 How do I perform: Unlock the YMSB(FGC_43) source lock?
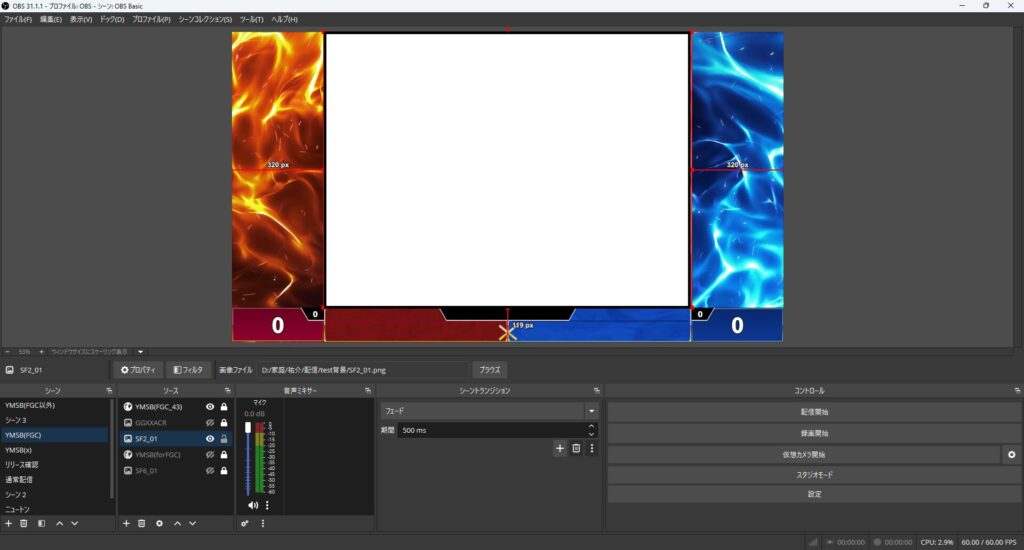pos(224,406)
